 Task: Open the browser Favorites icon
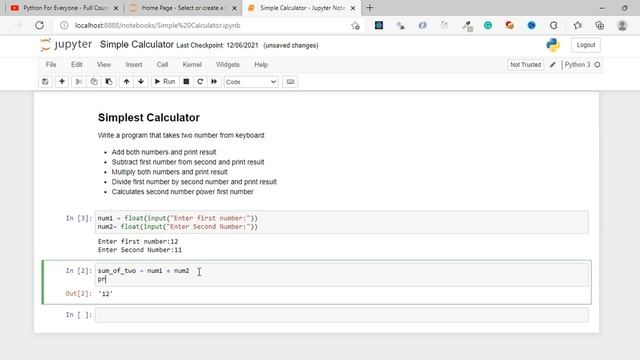577,25
